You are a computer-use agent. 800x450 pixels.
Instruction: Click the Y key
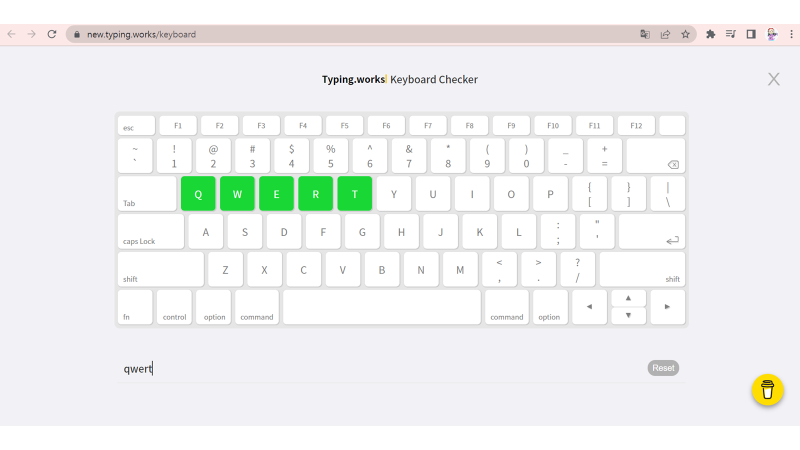pyautogui.click(x=393, y=194)
